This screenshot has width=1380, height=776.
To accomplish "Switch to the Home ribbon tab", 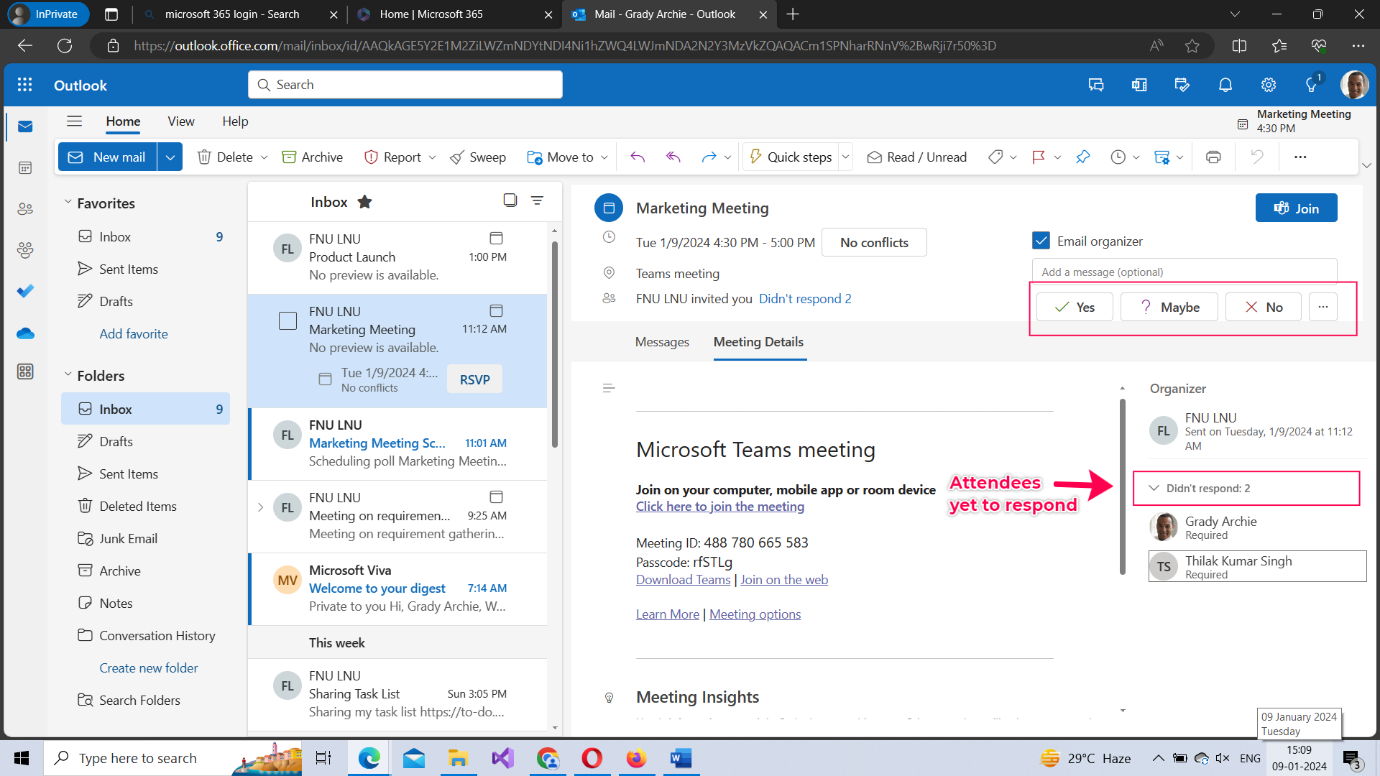I will 123,121.
